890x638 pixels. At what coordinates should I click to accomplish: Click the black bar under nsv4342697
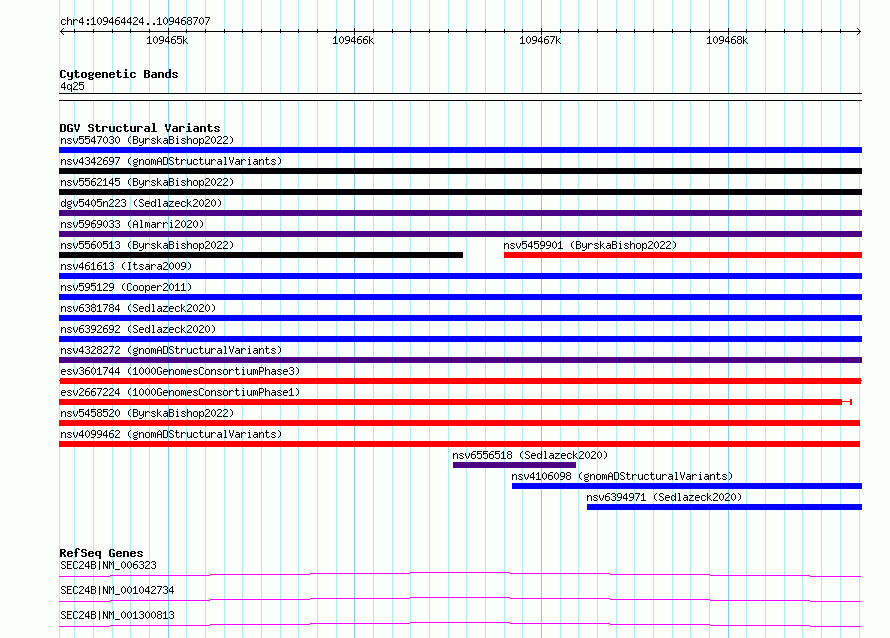(x=460, y=171)
